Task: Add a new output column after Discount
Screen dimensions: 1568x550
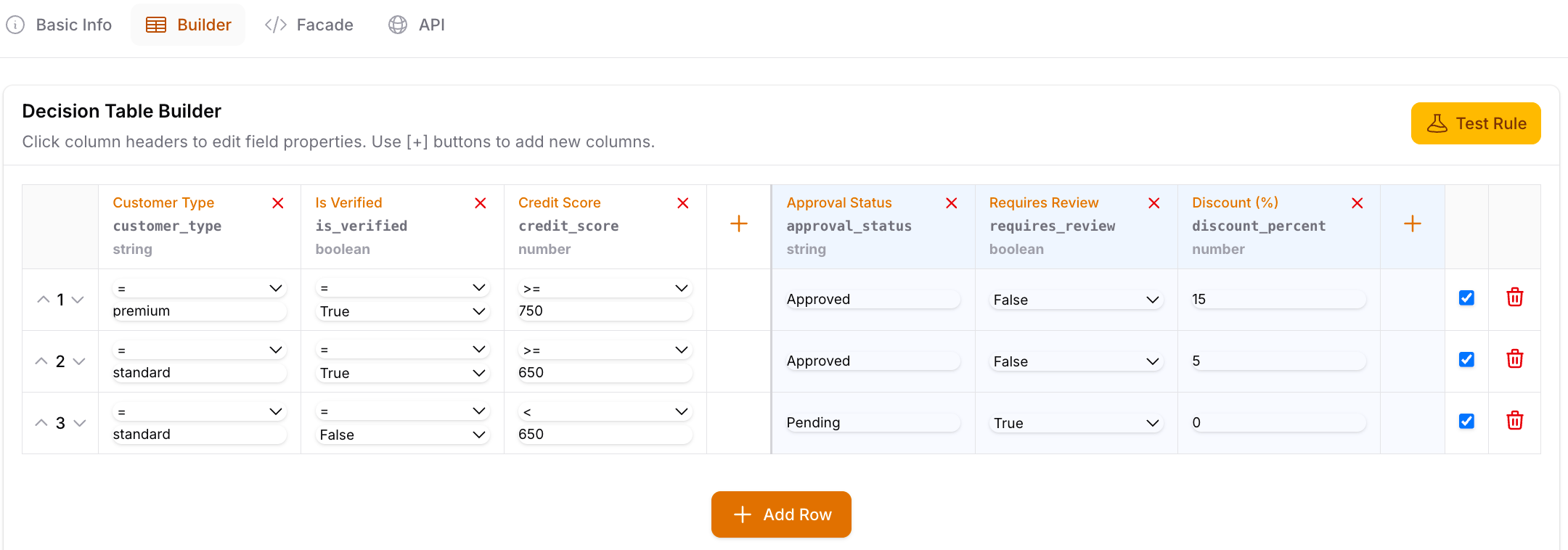Action: 1412,223
